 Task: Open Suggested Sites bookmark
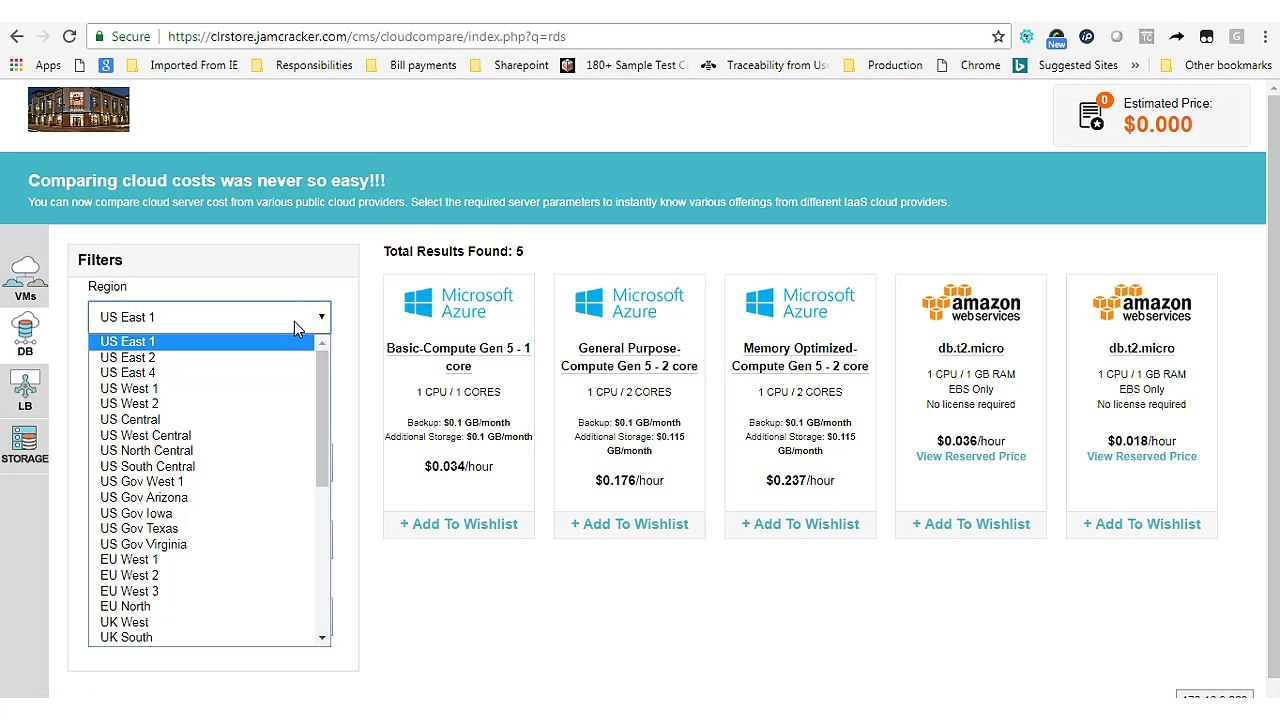(1066, 65)
